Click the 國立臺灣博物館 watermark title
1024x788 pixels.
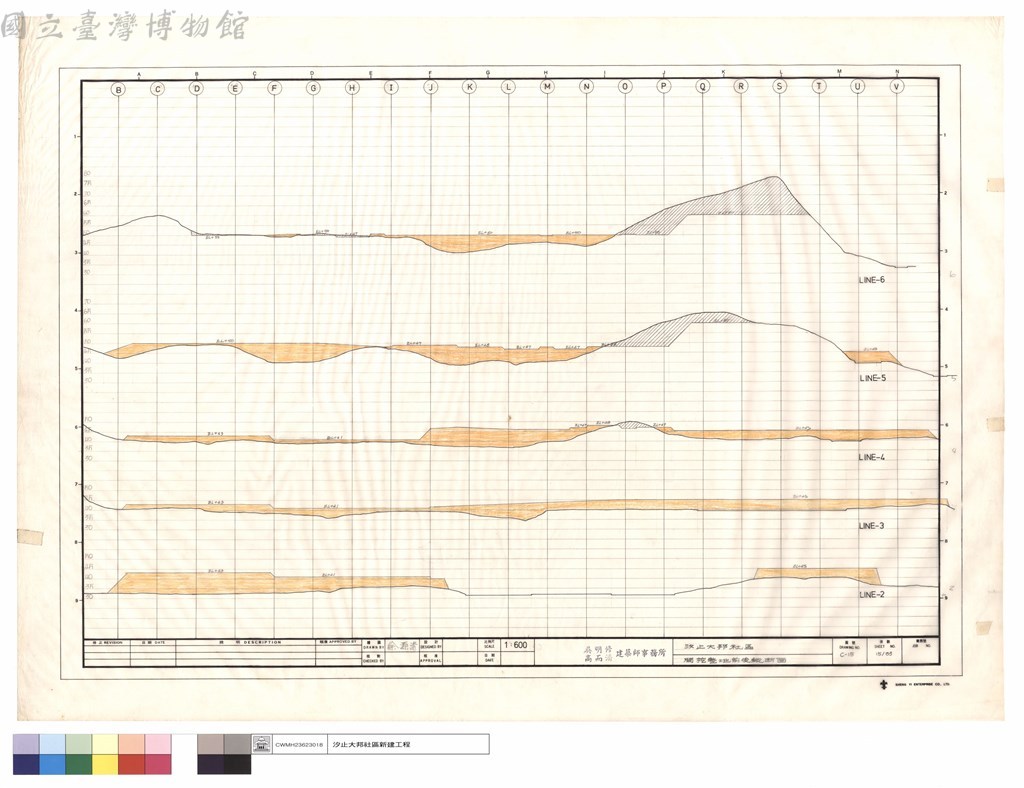[x=125, y=26]
